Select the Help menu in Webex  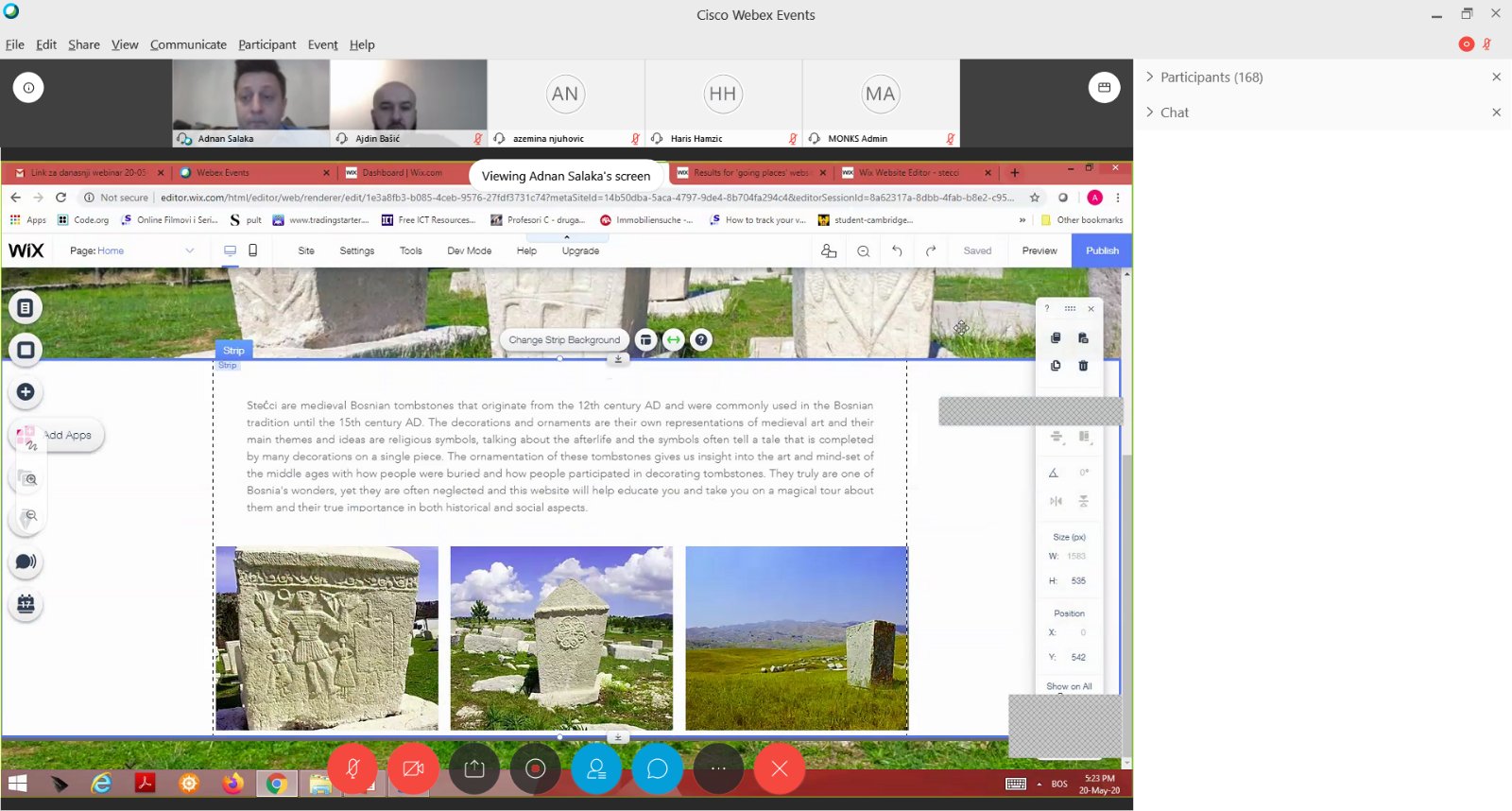pos(362,44)
